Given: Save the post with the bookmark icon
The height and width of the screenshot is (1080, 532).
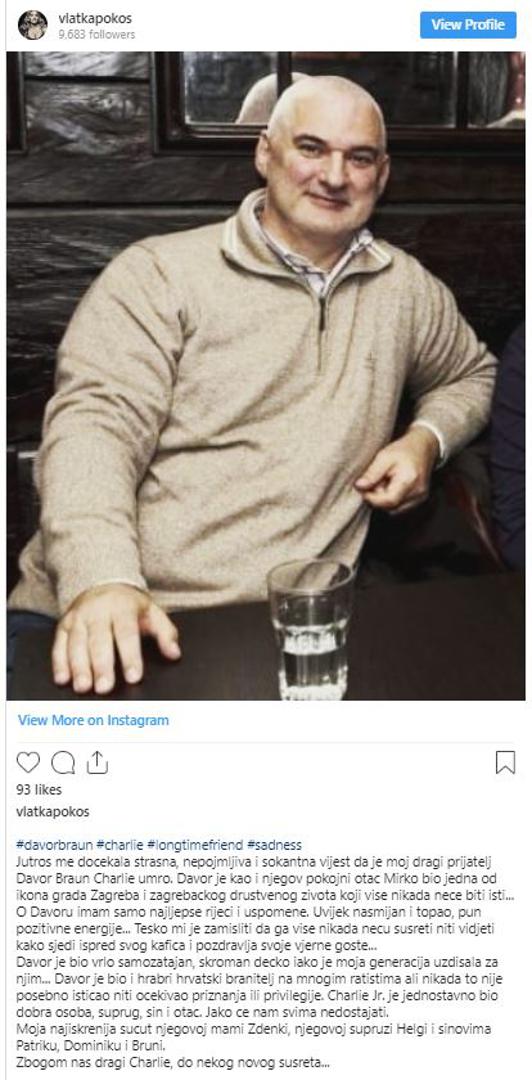Looking at the screenshot, I should coord(505,762).
